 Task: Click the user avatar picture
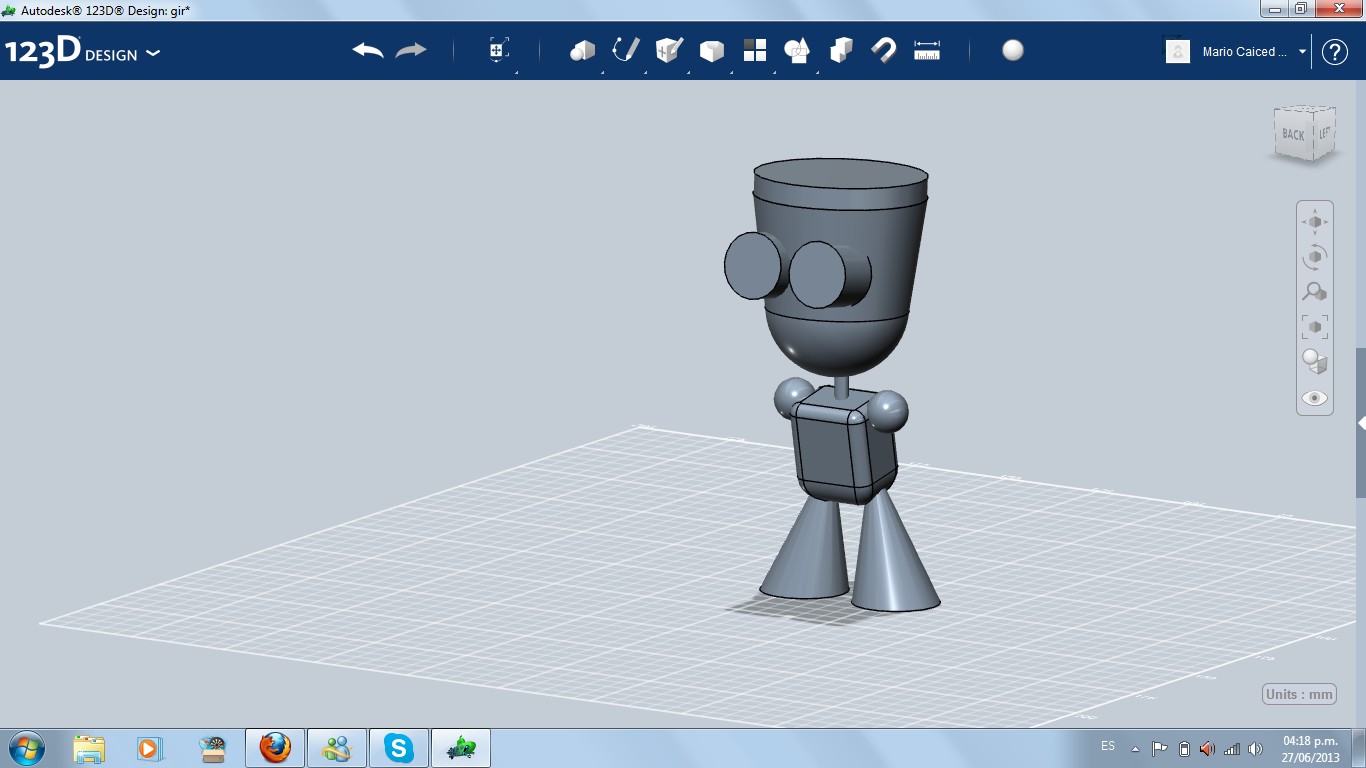click(1178, 51)
